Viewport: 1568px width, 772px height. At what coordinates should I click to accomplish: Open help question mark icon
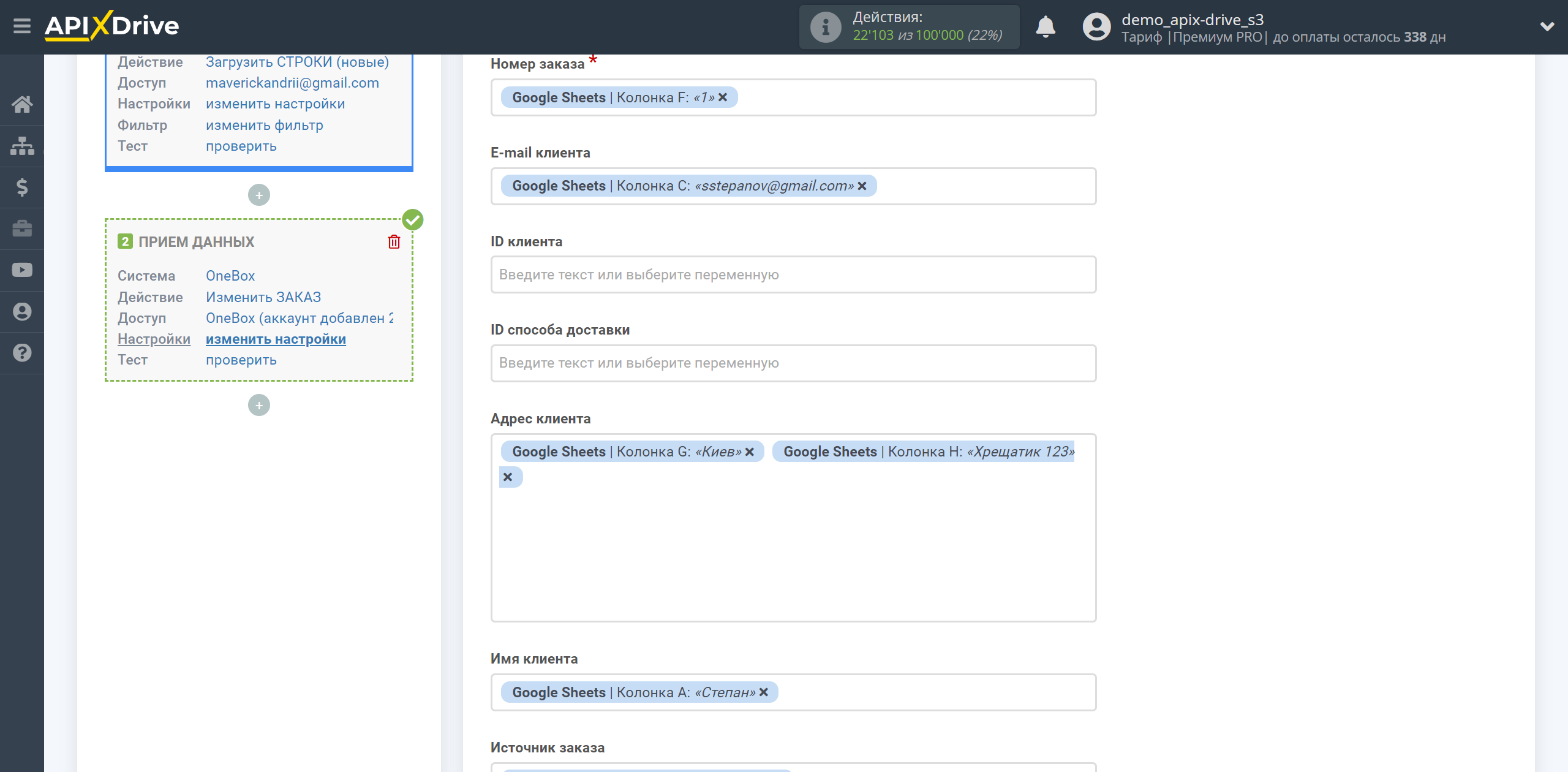coord(22,353)
